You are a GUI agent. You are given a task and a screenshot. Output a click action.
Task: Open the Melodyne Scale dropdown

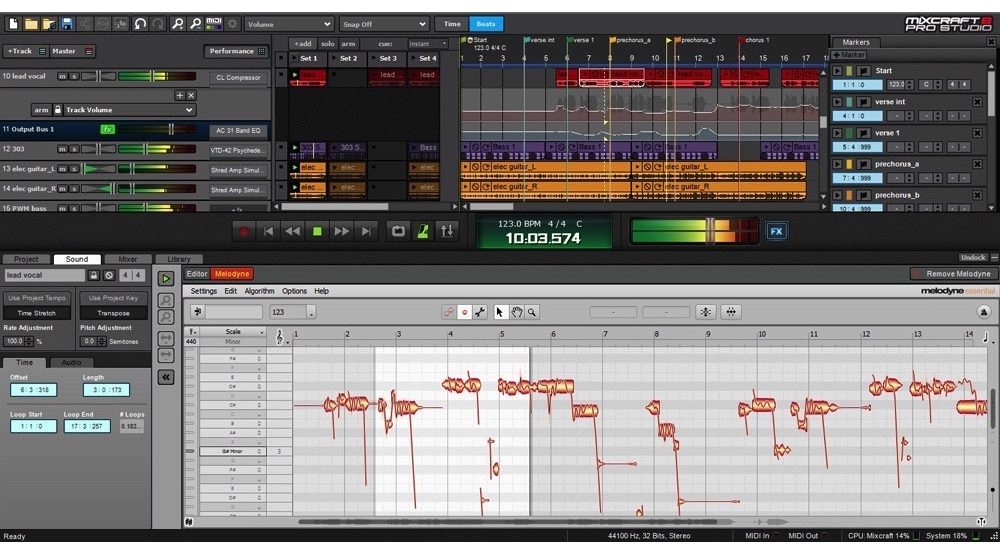pos(233,332)
